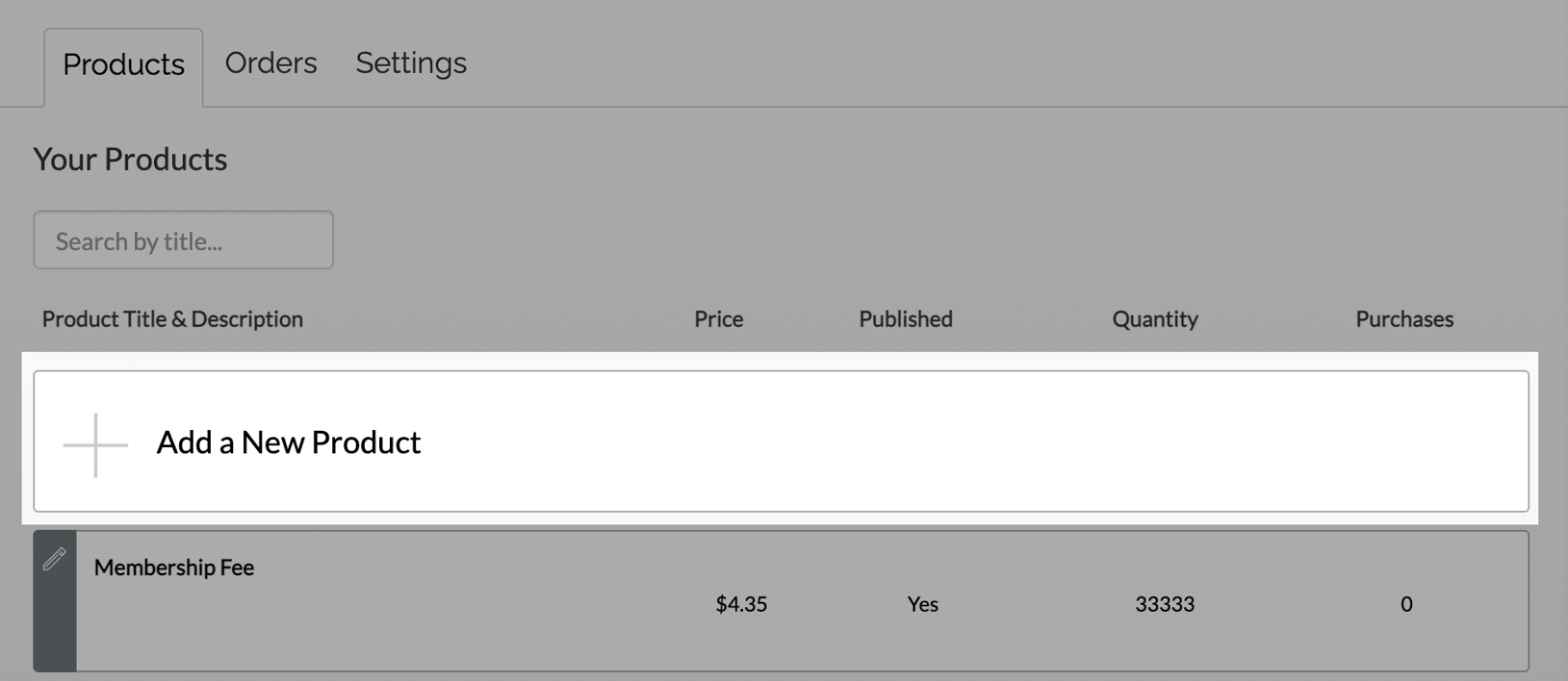Click the search by title field
The width and height of the screenshot is (1568, 681).
tap(183, 240)
